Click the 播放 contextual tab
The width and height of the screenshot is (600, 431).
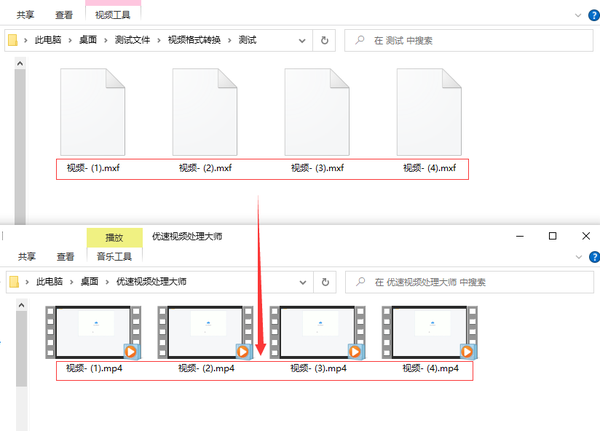point(114,238)
